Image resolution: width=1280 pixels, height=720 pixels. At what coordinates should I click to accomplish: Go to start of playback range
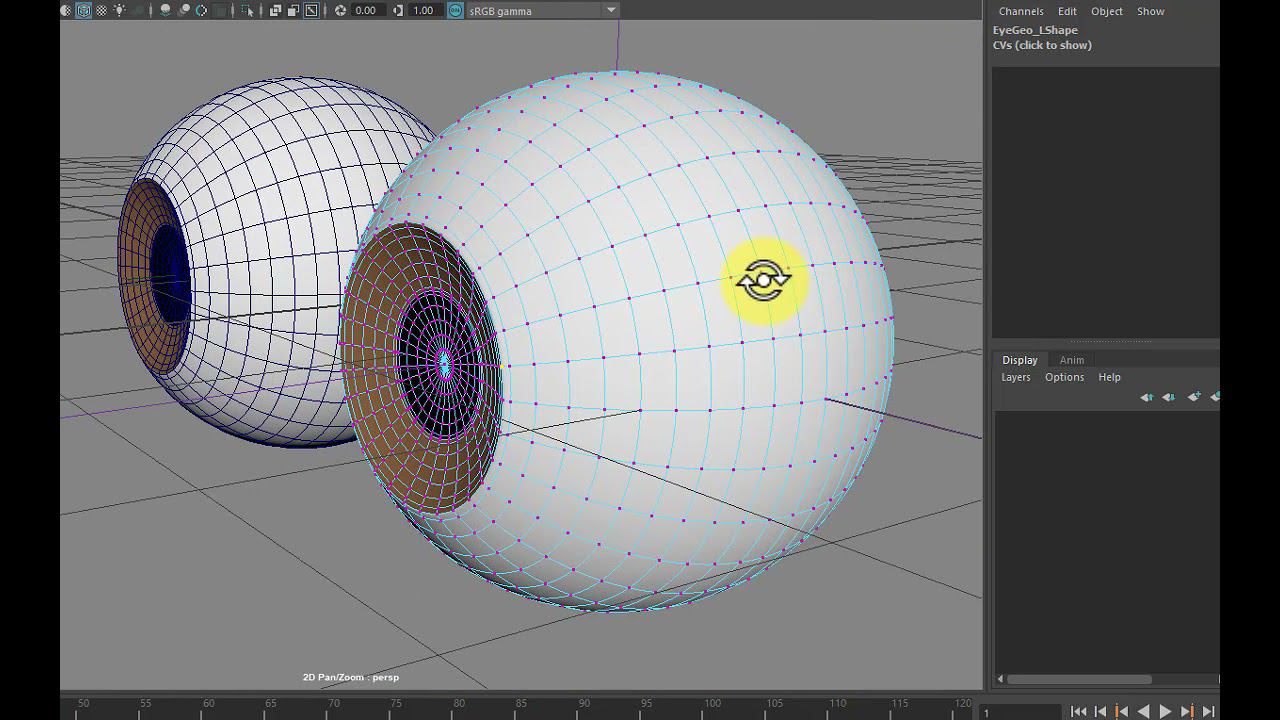1079,711
